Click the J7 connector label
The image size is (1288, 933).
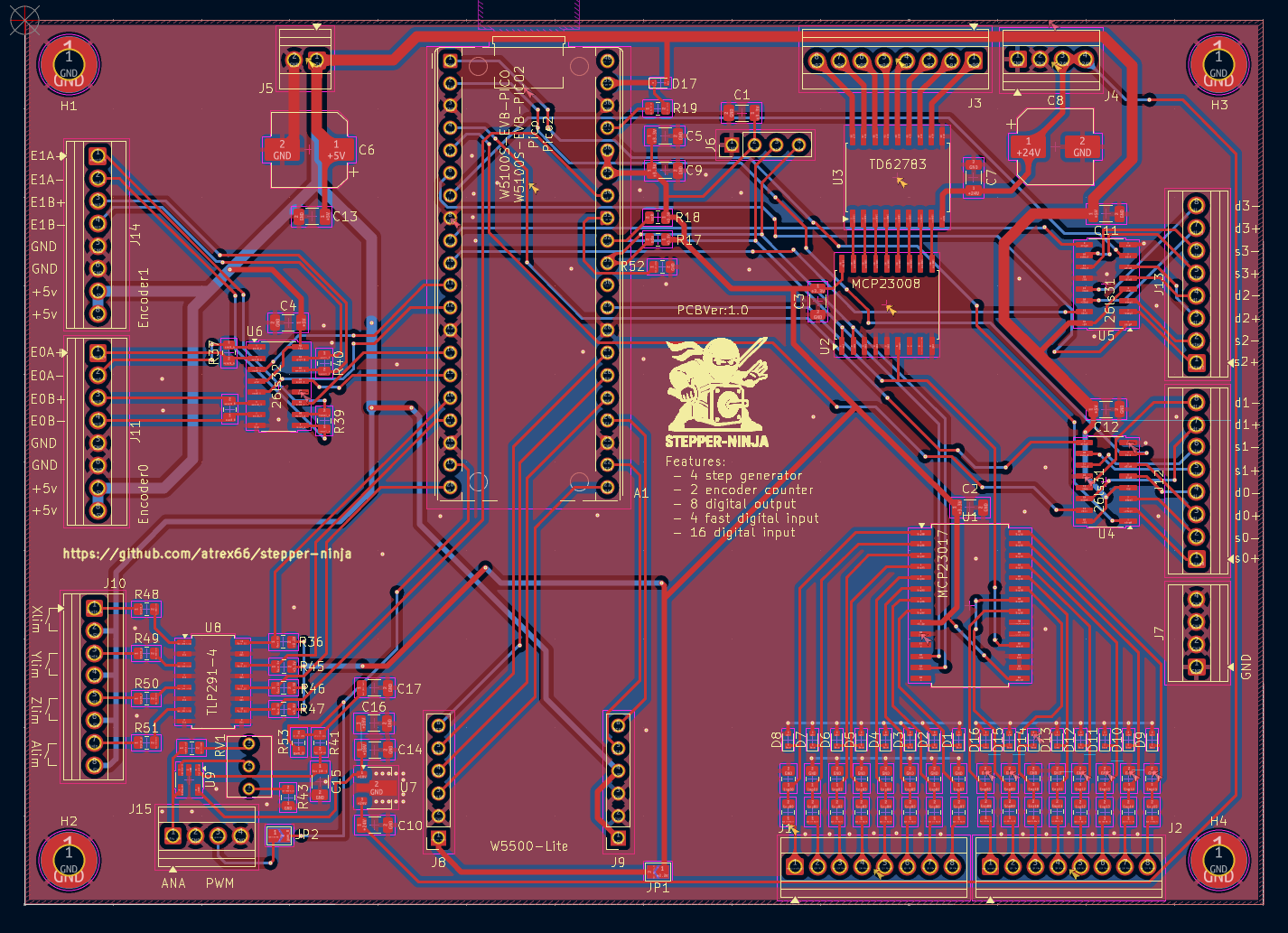click(x=1159, y=633)
